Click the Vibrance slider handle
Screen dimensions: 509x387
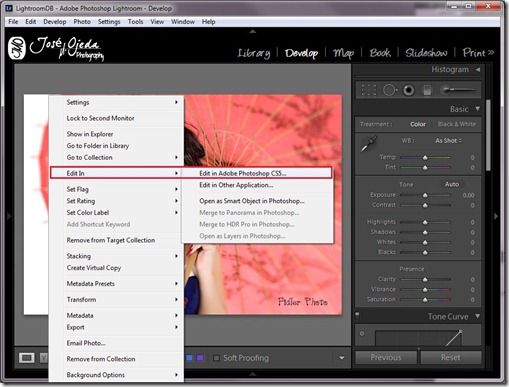(x=425, y=290)
